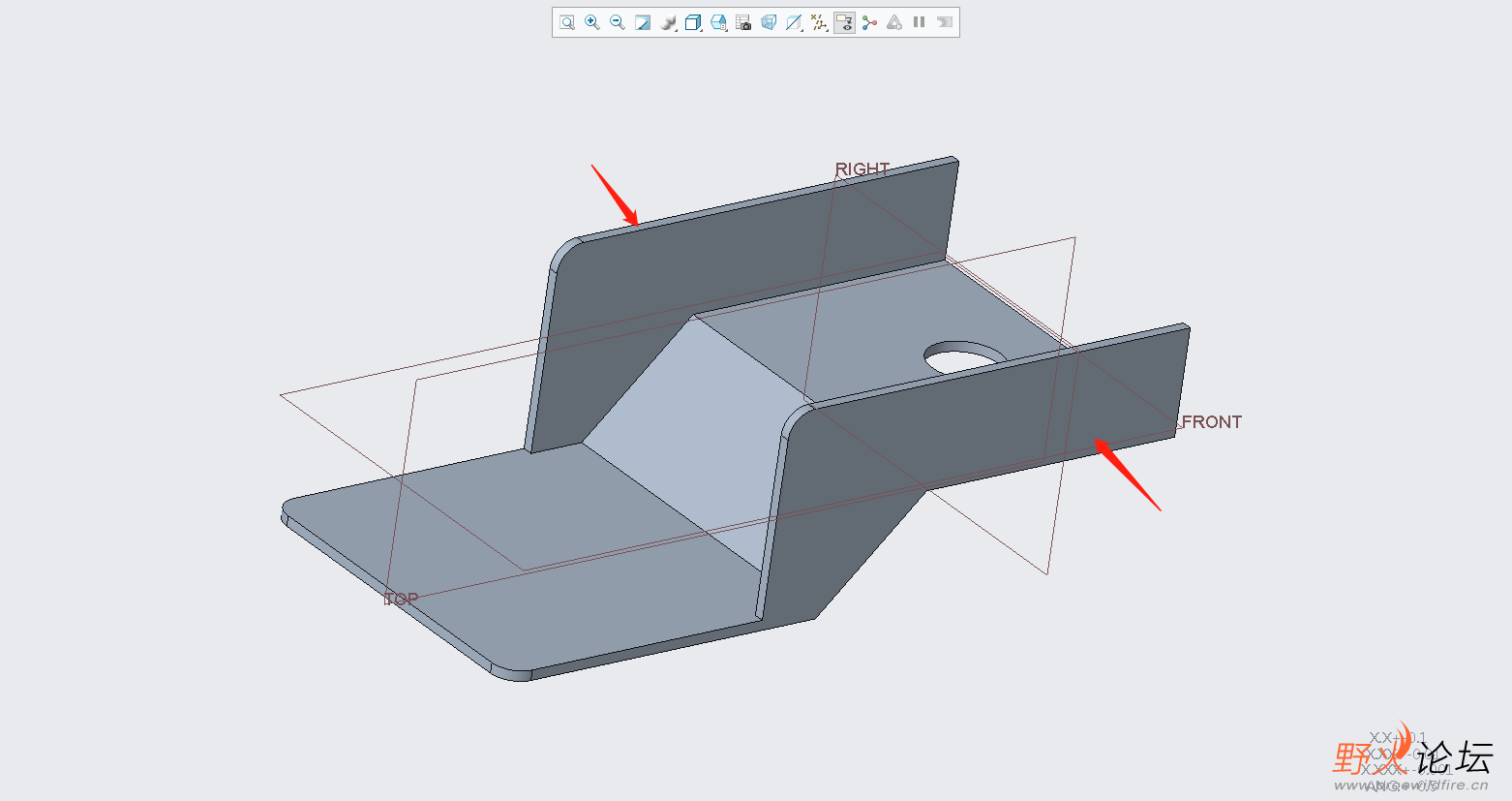Open the saved orientations cube menu

coord(693,22)
